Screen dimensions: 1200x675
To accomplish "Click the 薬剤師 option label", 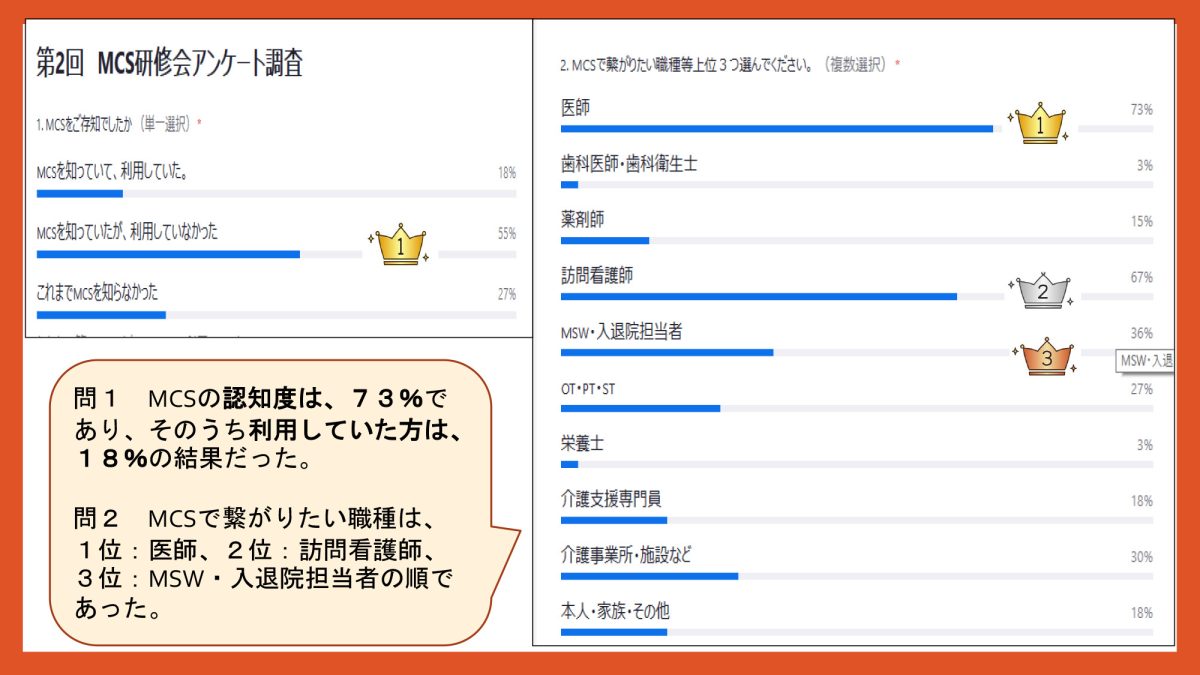I will pyautogui.click(x=583, y=219).
